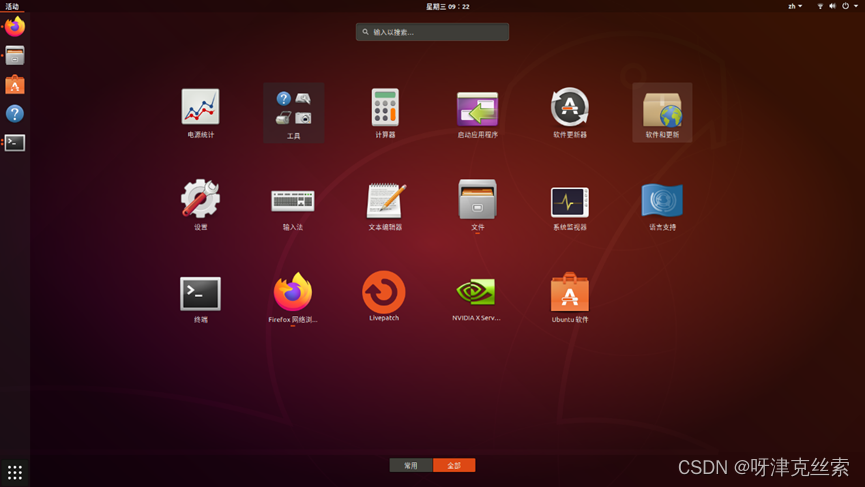865x487 pixels.
Task: Launch the Text Editor (文本编辑器)
Action: coord(385,206)
